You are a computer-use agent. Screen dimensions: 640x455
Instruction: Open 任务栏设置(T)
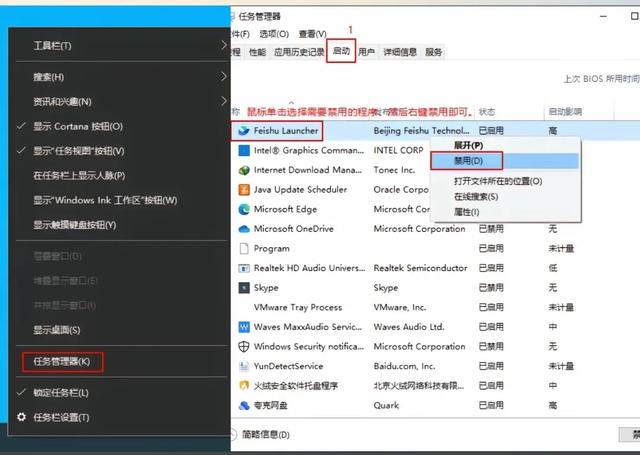(61, 417)
